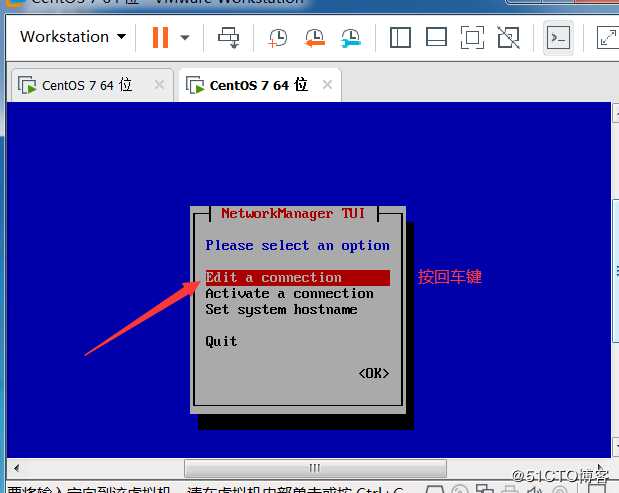Click the stretch guest display icon
Image resolution: width=619 pixels, height=493 pixels.
point(607,37)
